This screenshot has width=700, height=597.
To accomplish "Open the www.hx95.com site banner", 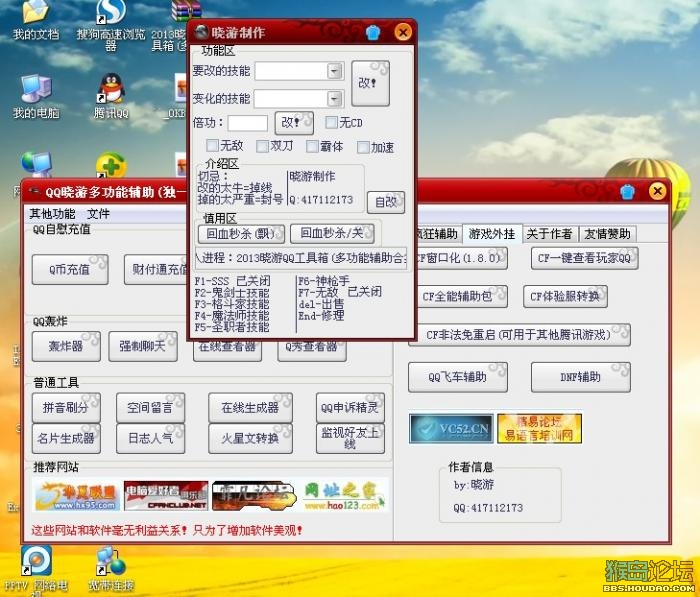I will (x=76, y=496).
